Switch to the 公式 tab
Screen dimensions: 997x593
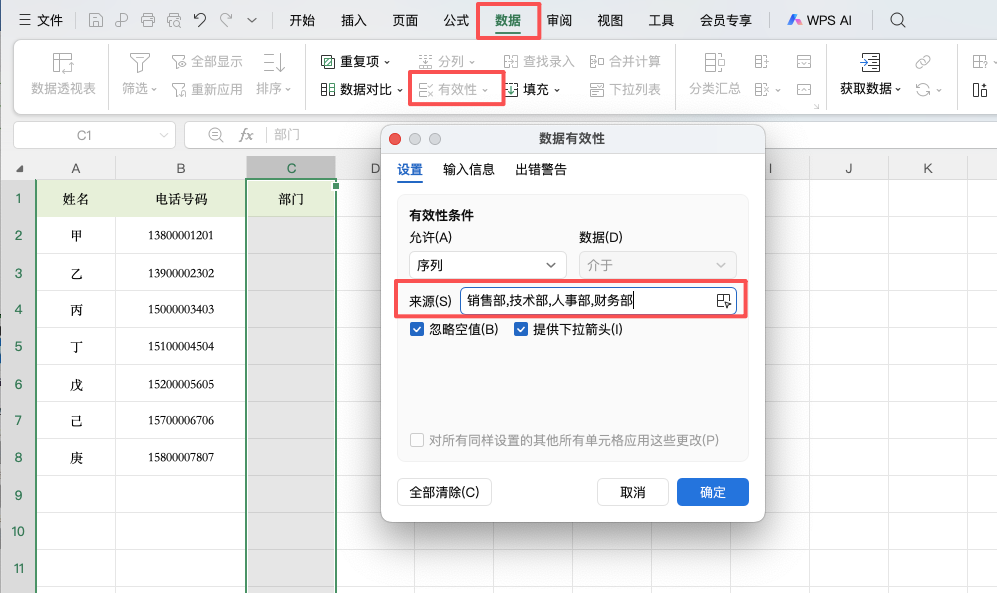coord(456,20)
